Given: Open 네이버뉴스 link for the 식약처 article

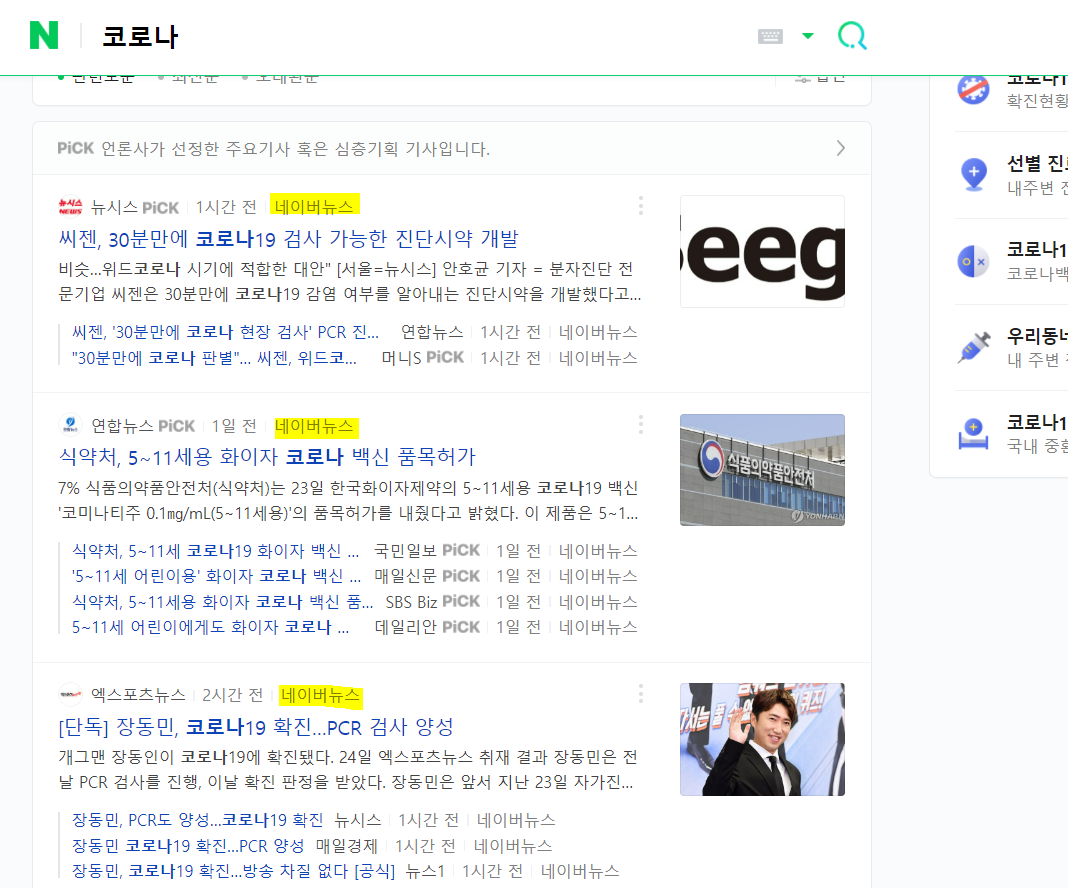Looking at the screenshot, I should tap(315, 426).
